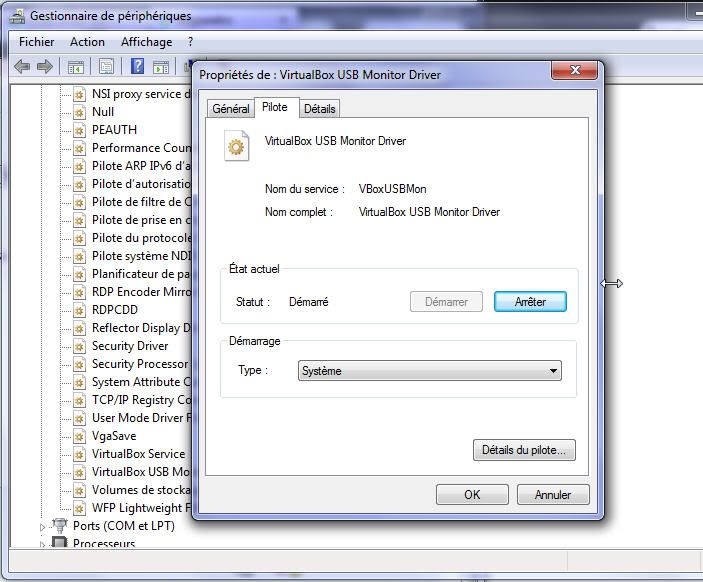The width and height of the screenshot is (703, 582).
Task: Select Pilote de filtre tree entry
Action: [141, 202]
